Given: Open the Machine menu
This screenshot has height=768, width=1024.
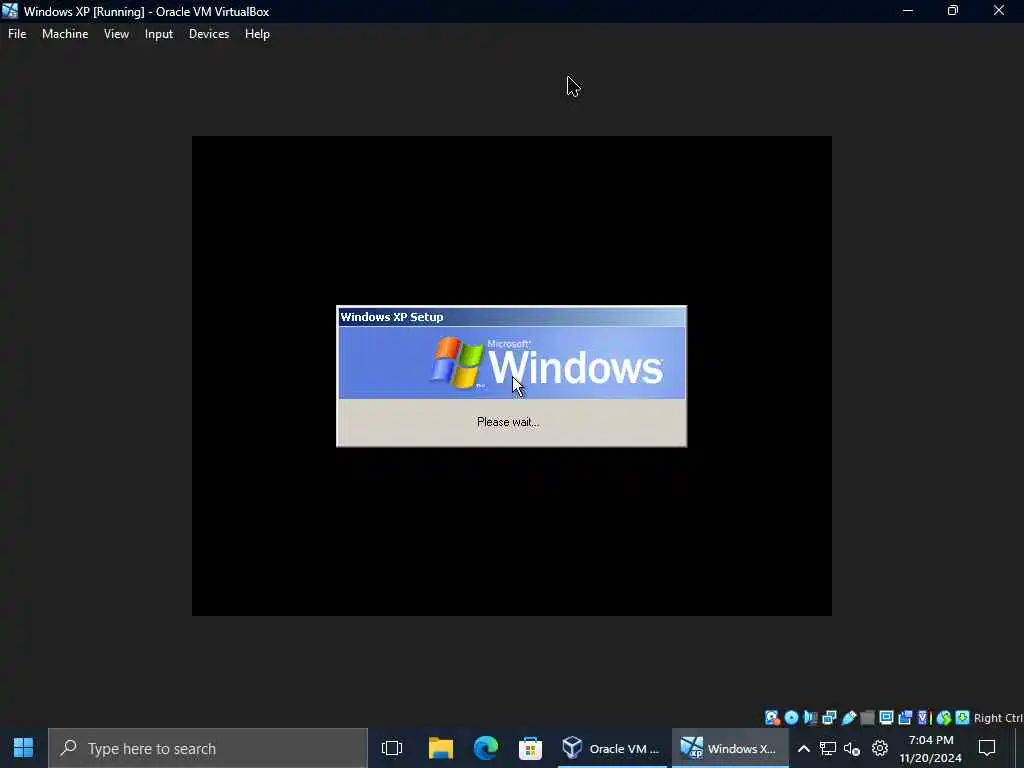Looking at the screenshot, I should pos(65,34).
